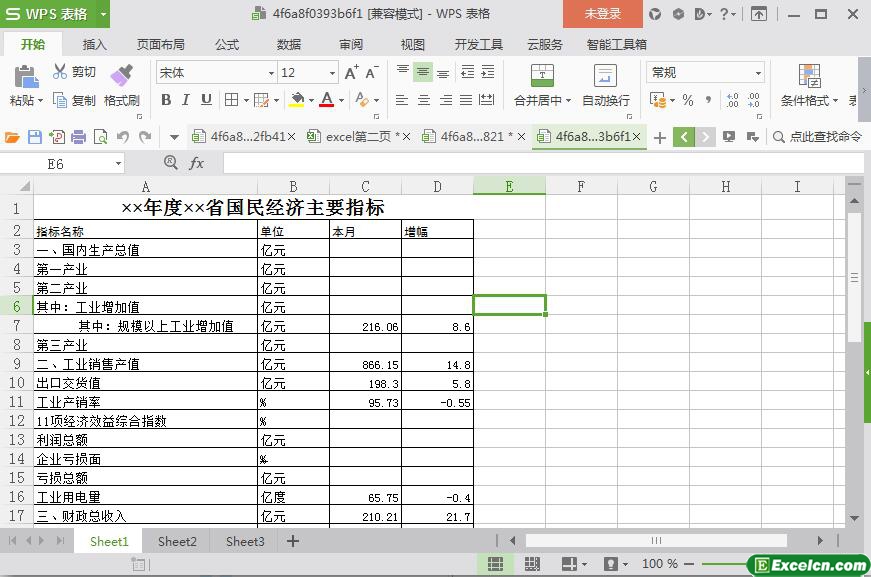Increase decimal places

733,101
